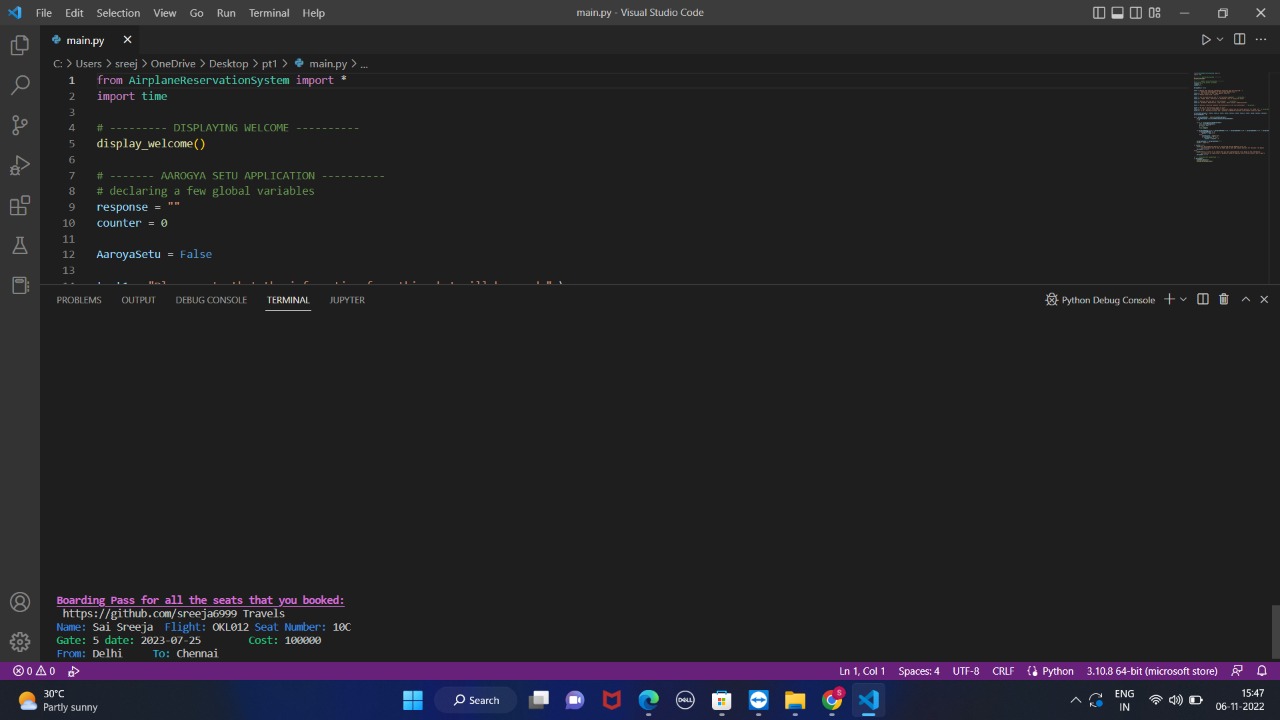
Task: Click the Kill Terminal trash icon
Action: pyautogui.click(x=1223, y=299)
